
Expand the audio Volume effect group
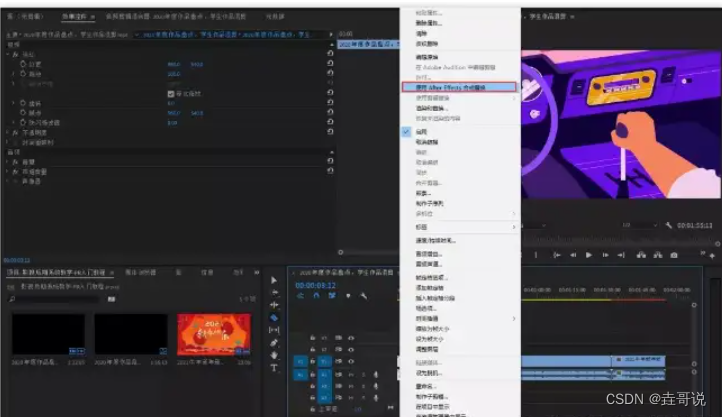8,162
